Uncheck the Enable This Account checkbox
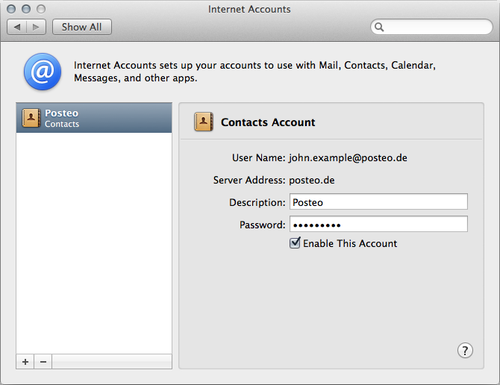Image resolution: width=500 pixels, height=385 pixels. pyautogui.click(x=295, y=243)
